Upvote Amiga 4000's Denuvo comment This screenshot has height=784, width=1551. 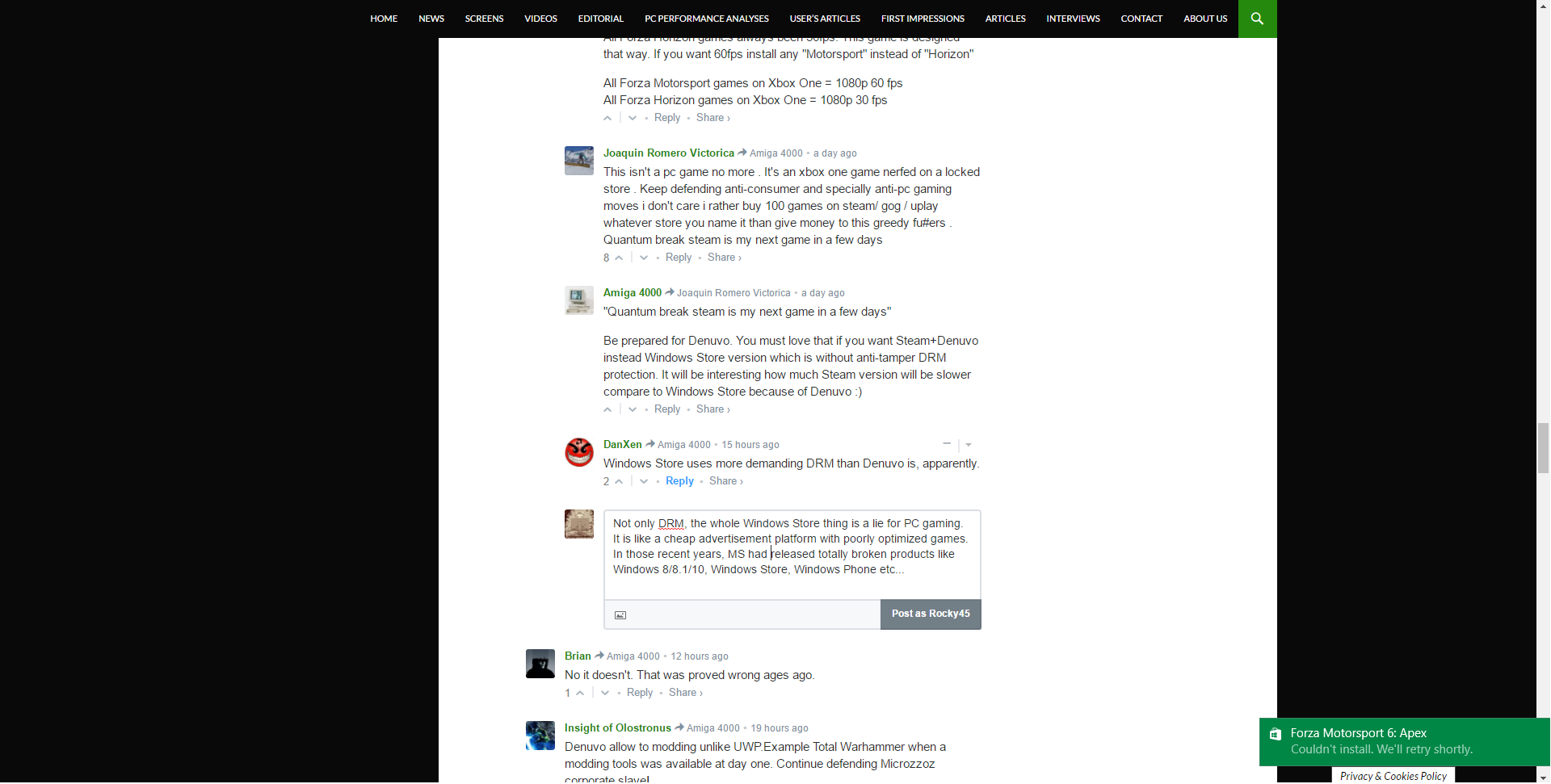(608, 410)
